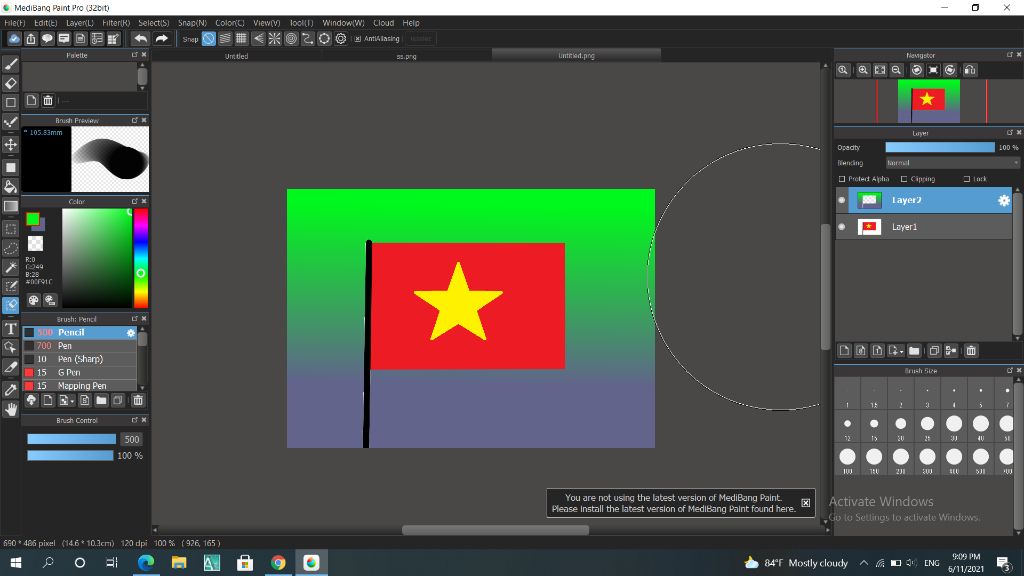
Task: Click fit-to-window icon in Navigator
Action: (880, 70)
